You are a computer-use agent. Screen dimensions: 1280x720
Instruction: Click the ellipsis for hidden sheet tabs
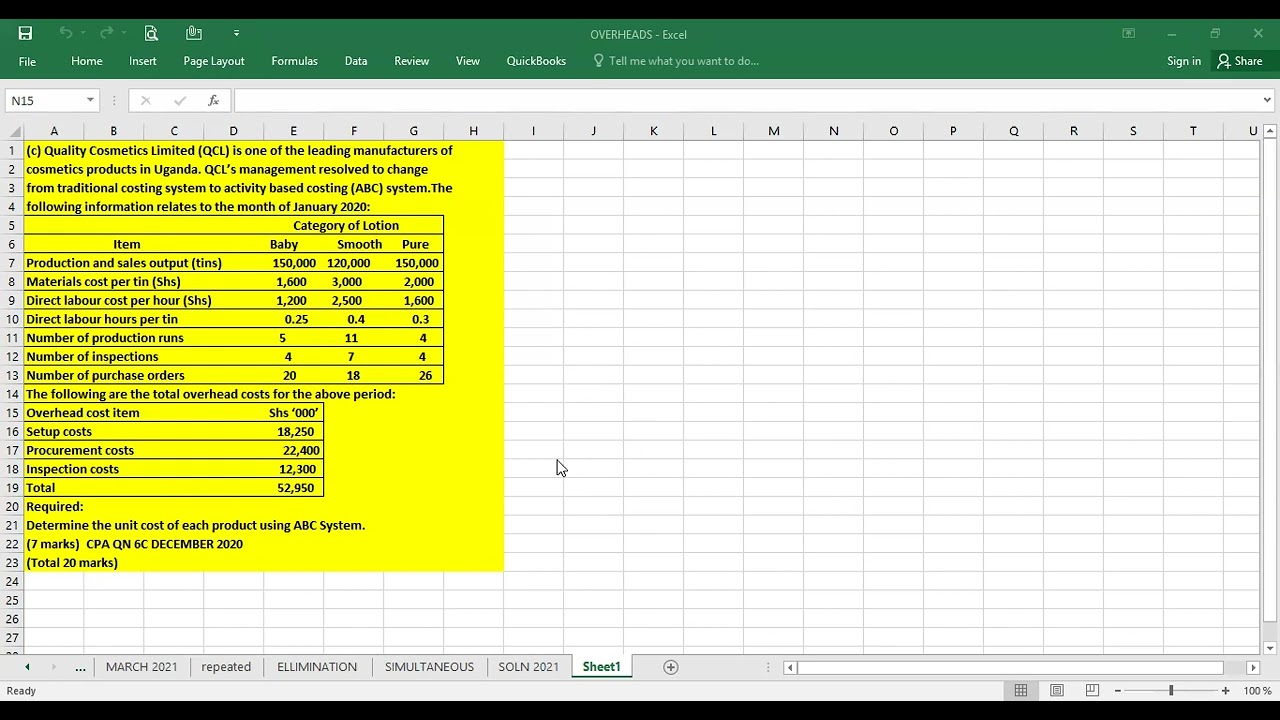click(80, 667)
